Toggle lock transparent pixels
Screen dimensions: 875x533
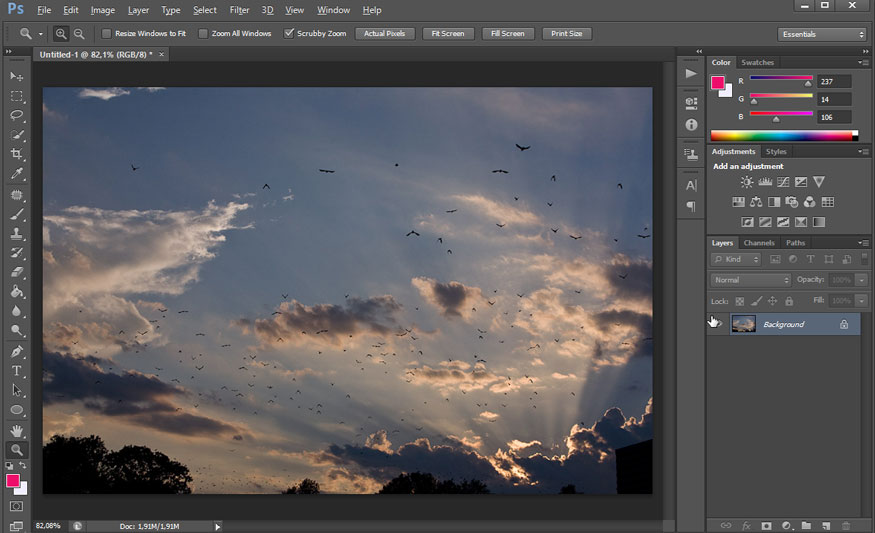(739, 301)
